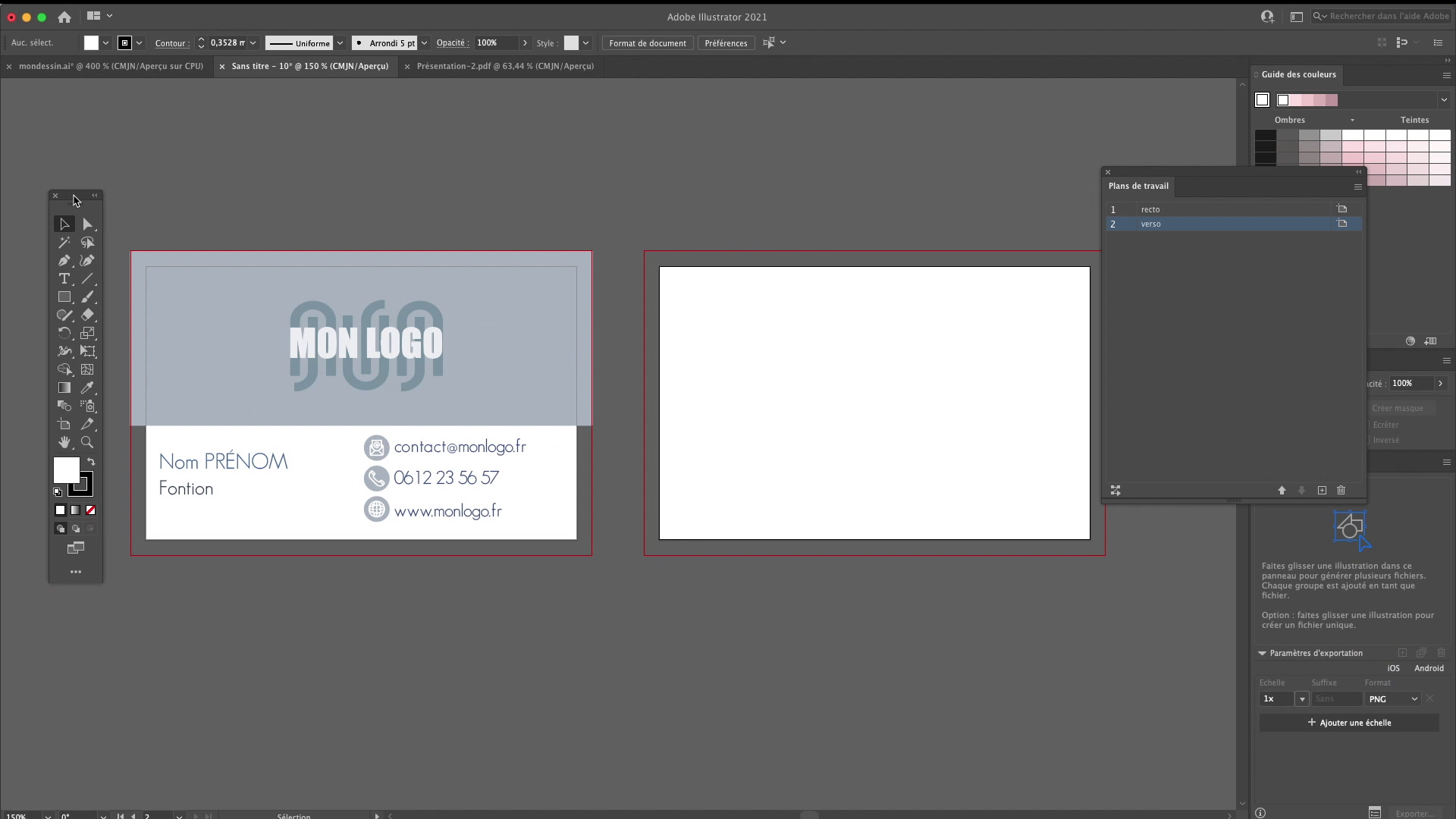Open Plans de travail panel menu

tap(1358, 187)
